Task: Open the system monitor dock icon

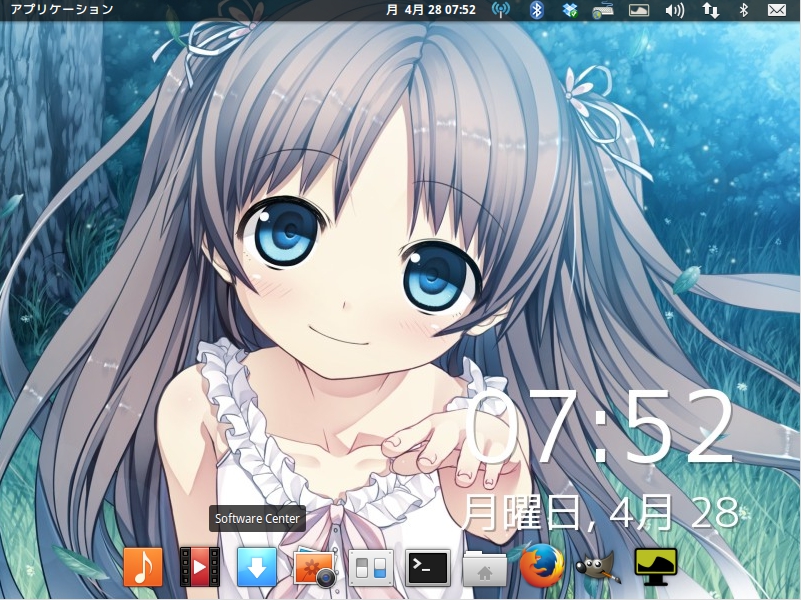Action: (x=656, y=567)
